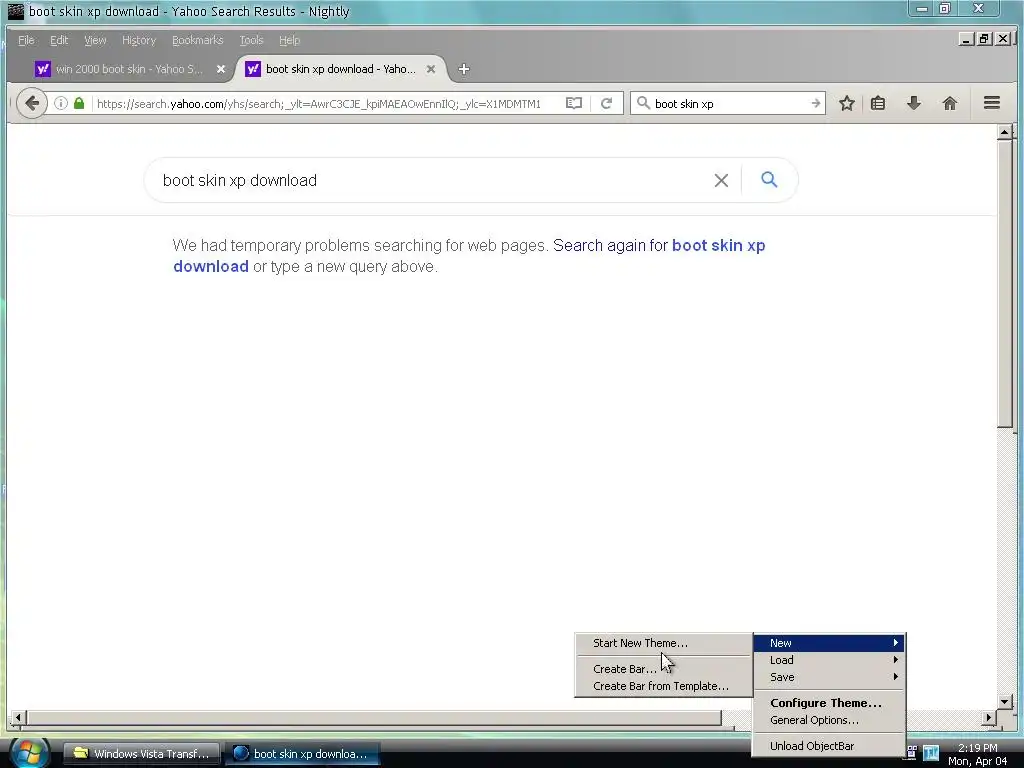Click the vertical scrollbar thumb
The width and height of the screenshot is (1024, 768).
click(1005, 284)
